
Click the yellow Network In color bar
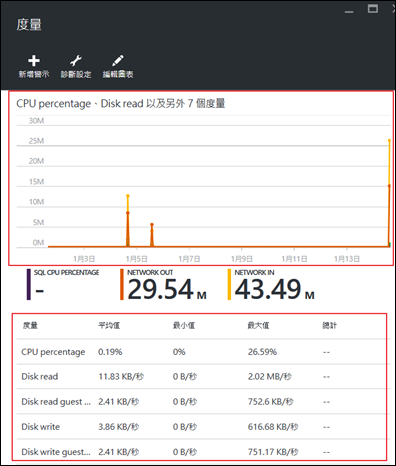(x=229, y=284)
